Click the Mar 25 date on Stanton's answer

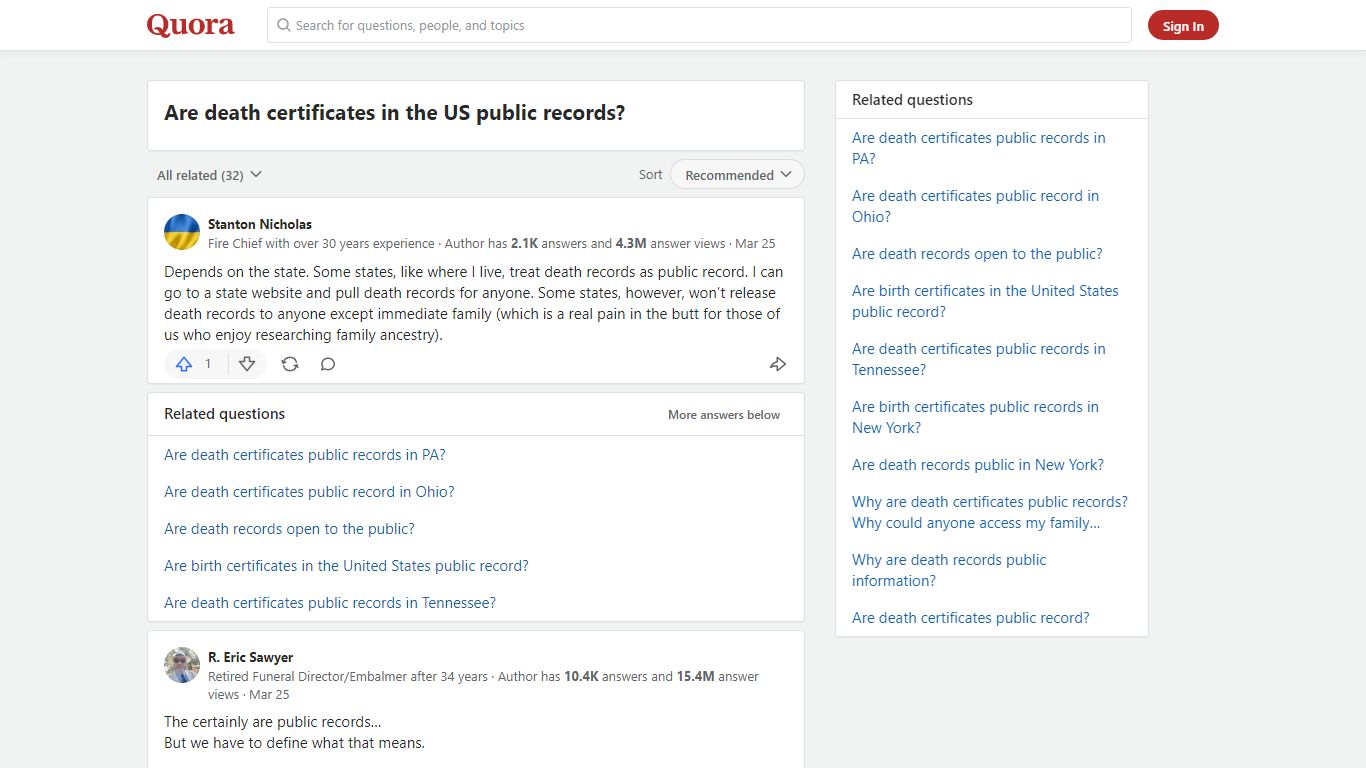755,243
